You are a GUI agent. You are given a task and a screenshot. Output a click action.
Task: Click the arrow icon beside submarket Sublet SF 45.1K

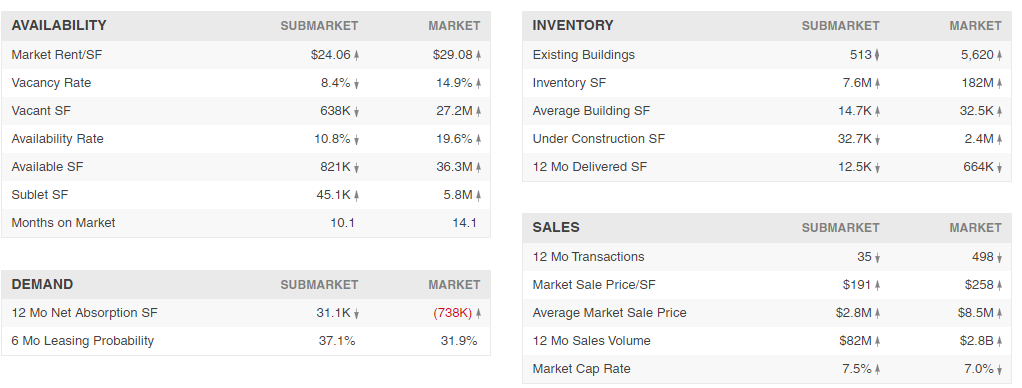357,196
